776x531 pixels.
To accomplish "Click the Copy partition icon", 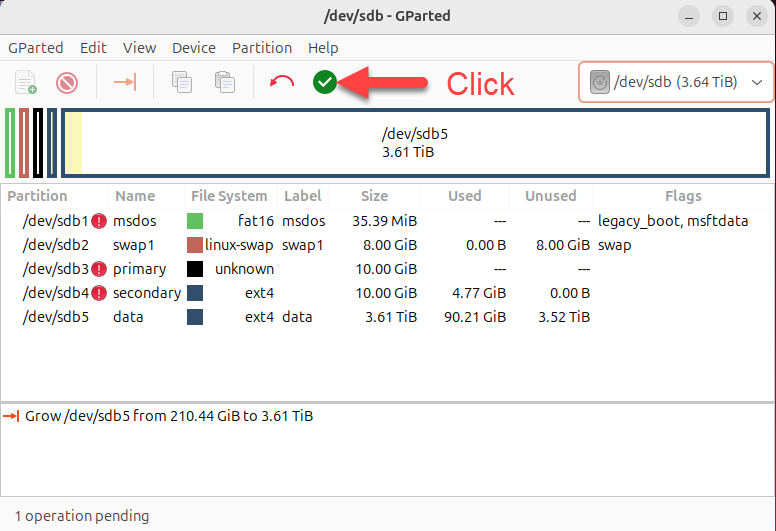I will pos(182,82).
